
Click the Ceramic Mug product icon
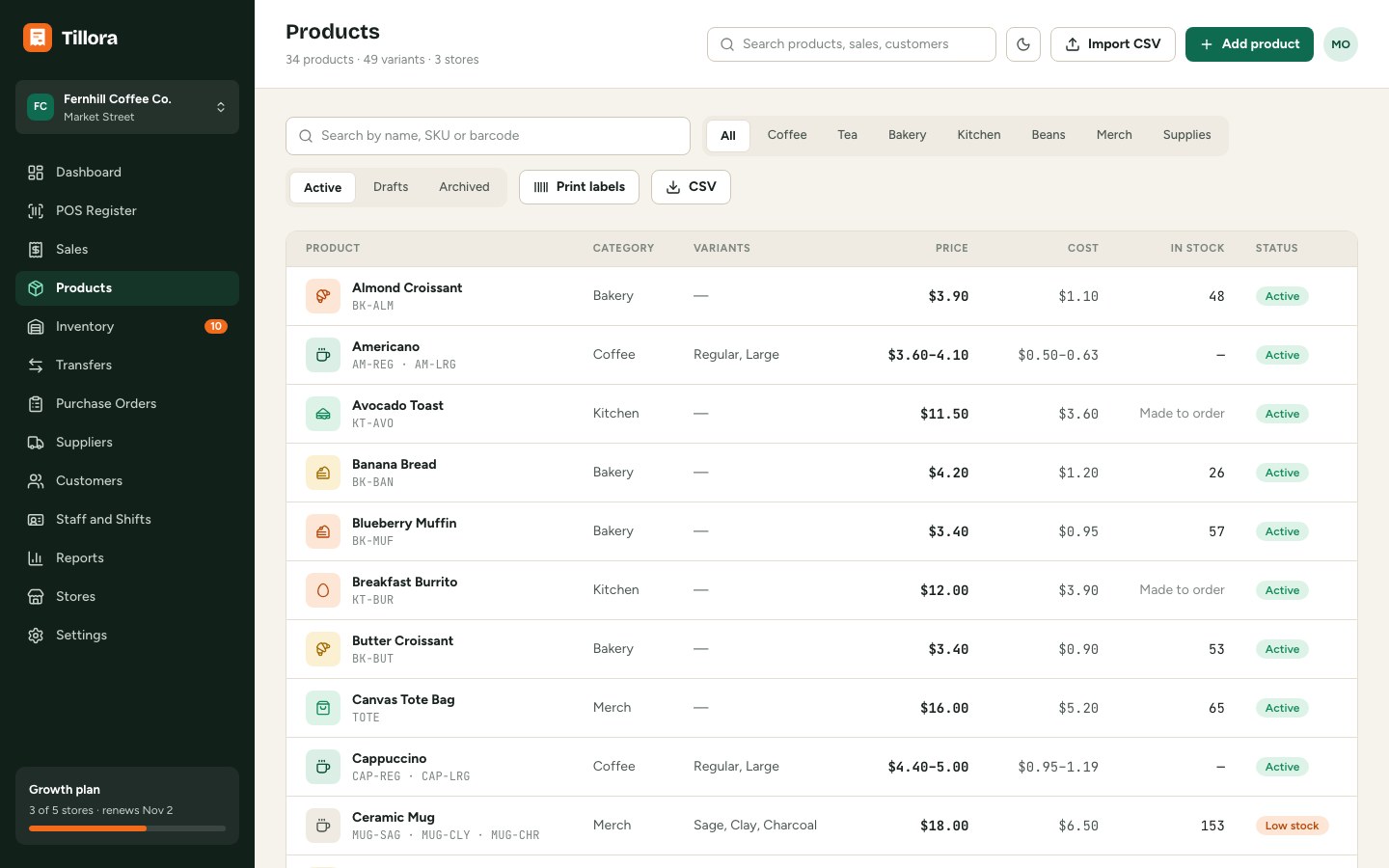pyautogui.click(x=323, y=826)
